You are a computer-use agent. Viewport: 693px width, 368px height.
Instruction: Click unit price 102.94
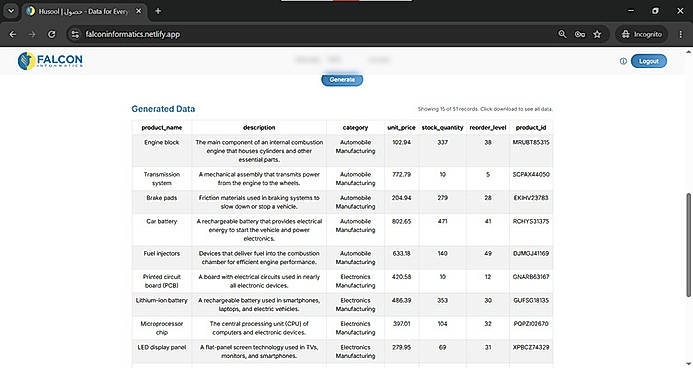coord(401,142)
